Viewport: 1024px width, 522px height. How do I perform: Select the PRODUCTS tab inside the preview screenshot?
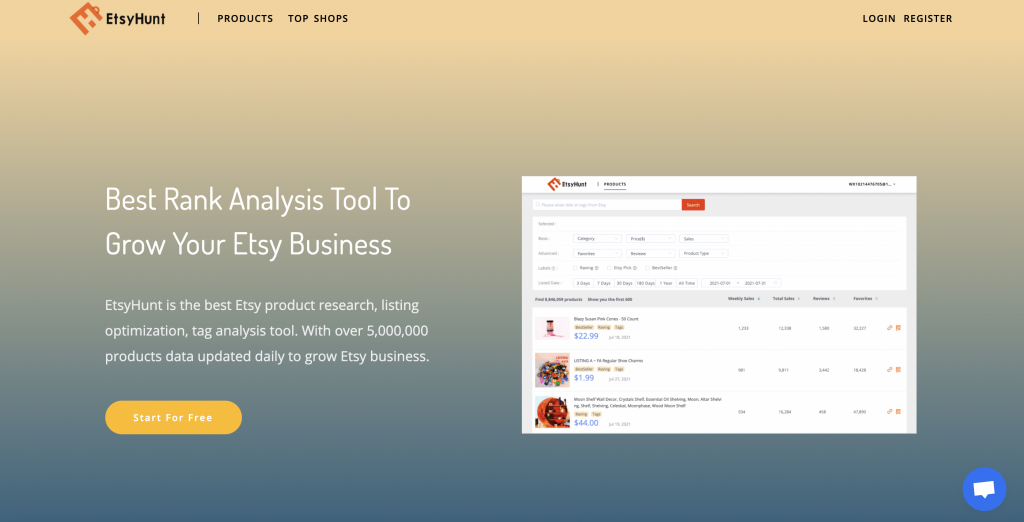[x=615, y=185]
